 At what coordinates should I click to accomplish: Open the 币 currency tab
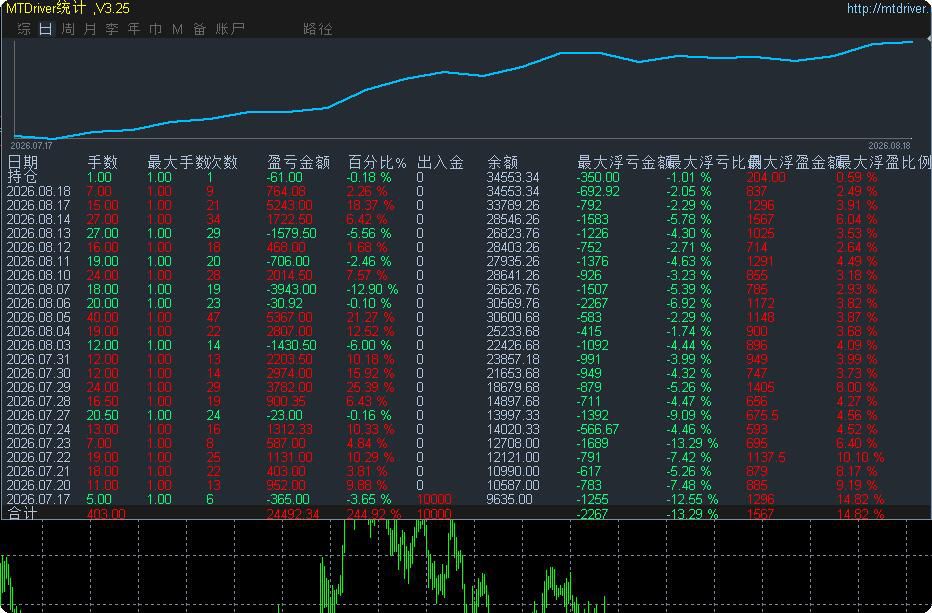coord(156,29)
